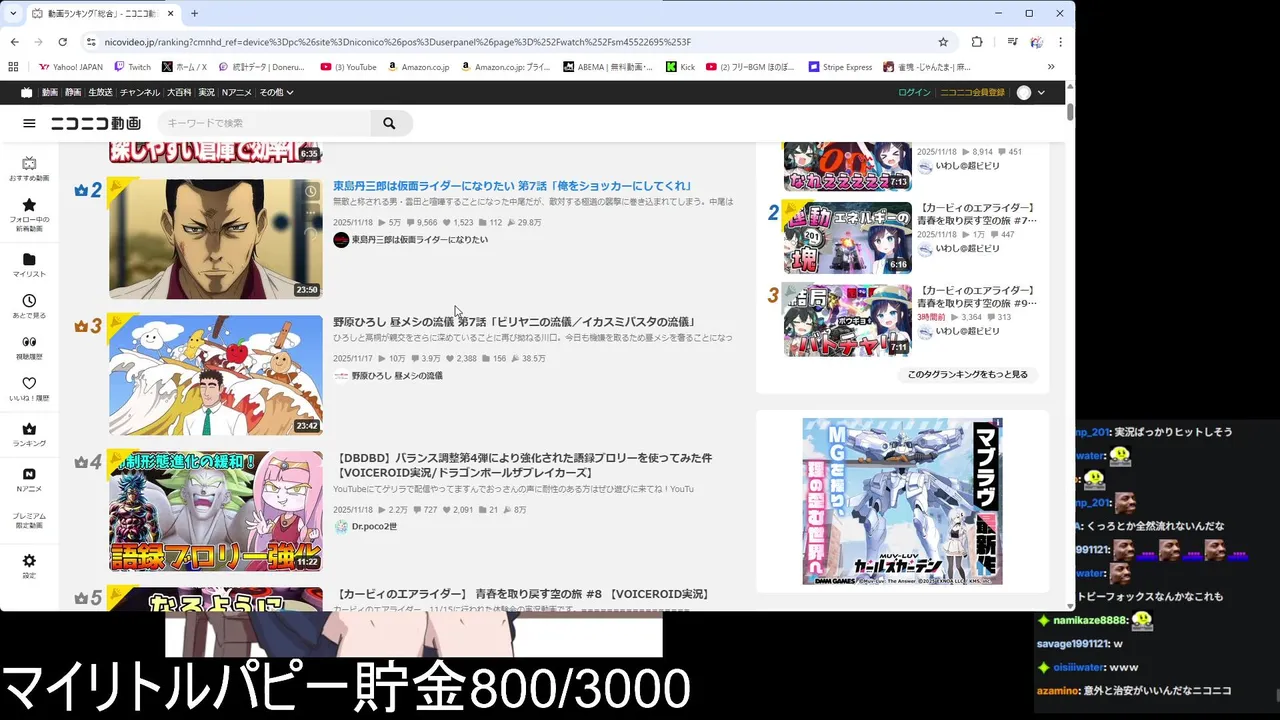Open 生放送 in the top menu

click(100, 92)
